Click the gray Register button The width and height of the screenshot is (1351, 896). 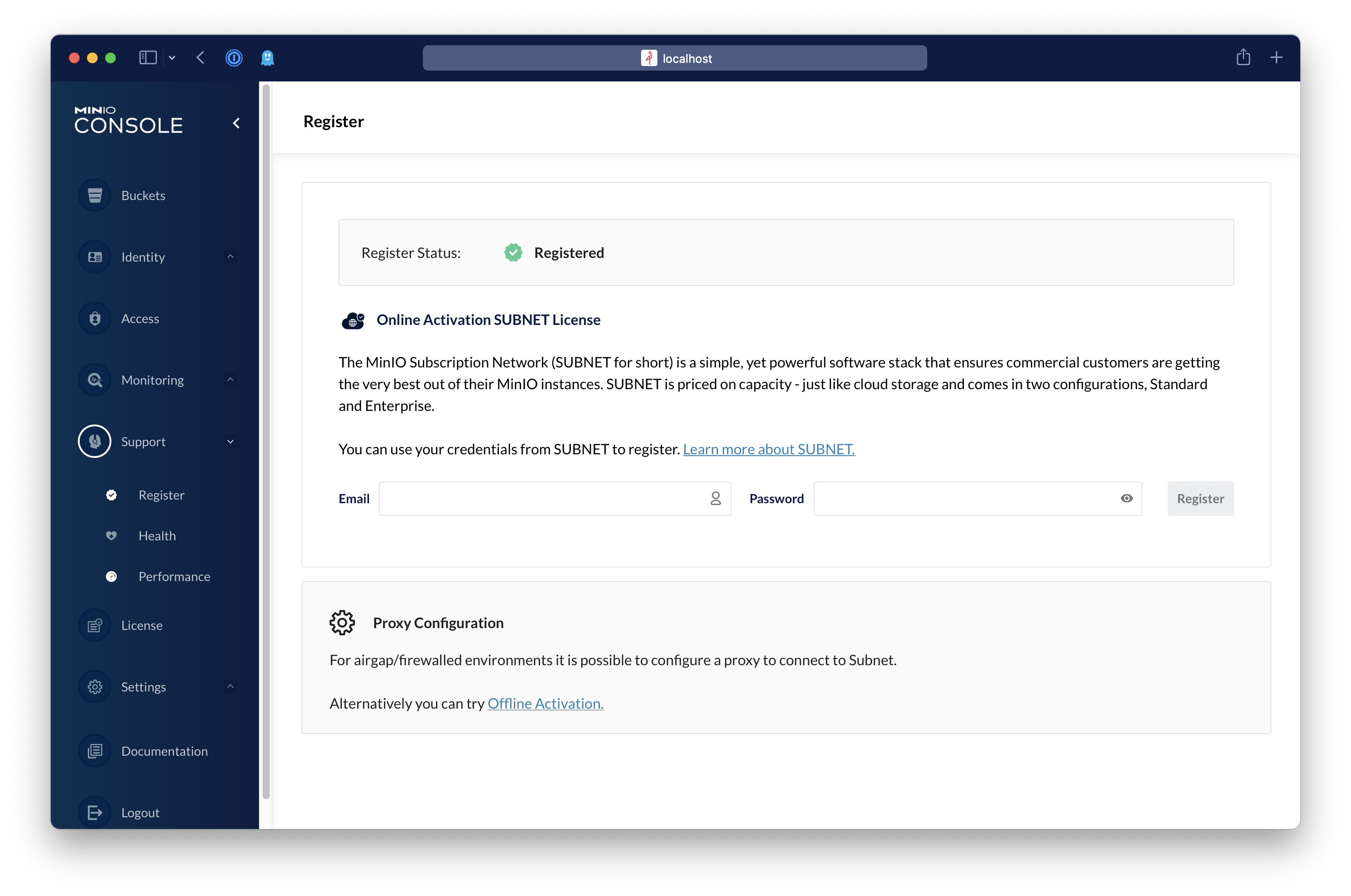[1201, 499]
